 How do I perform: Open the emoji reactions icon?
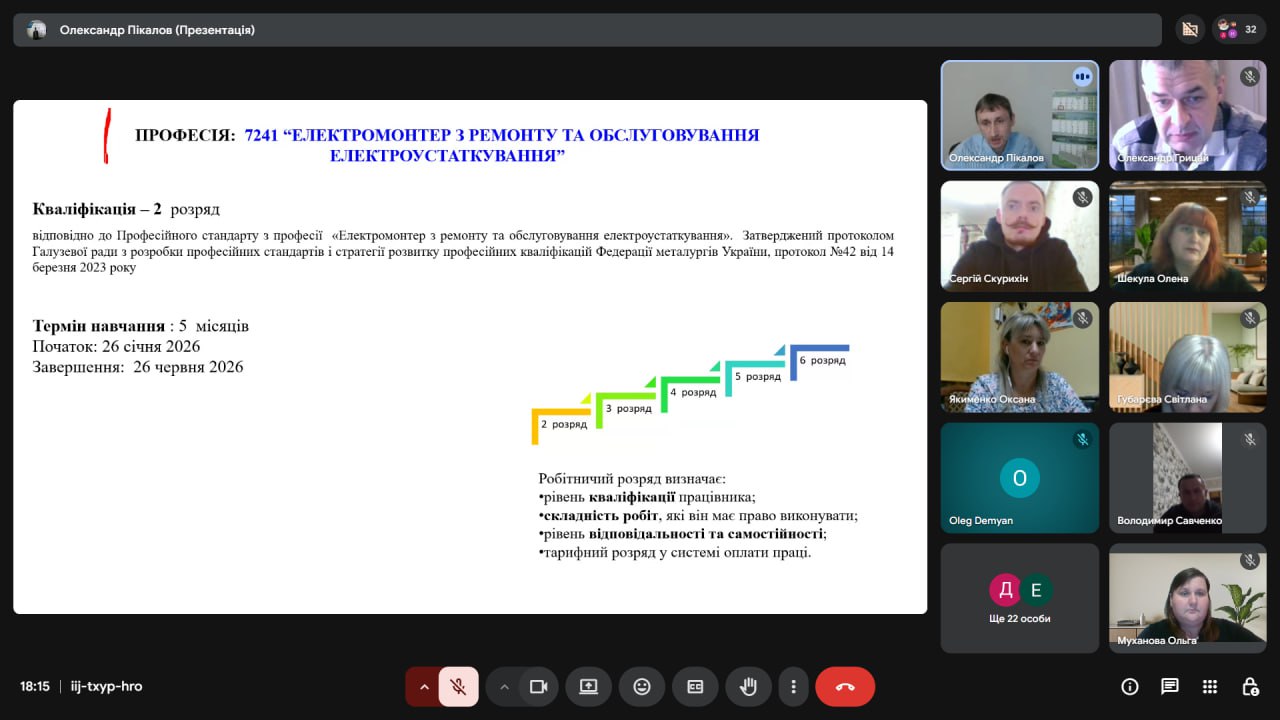click(x=642, y=687)
